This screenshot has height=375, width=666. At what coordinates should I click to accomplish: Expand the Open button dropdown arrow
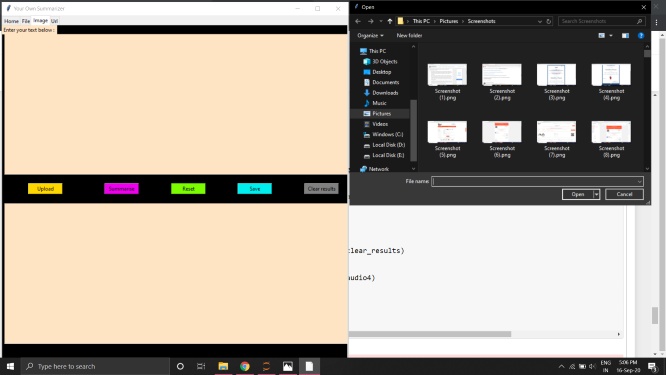(x=596, y=194)
